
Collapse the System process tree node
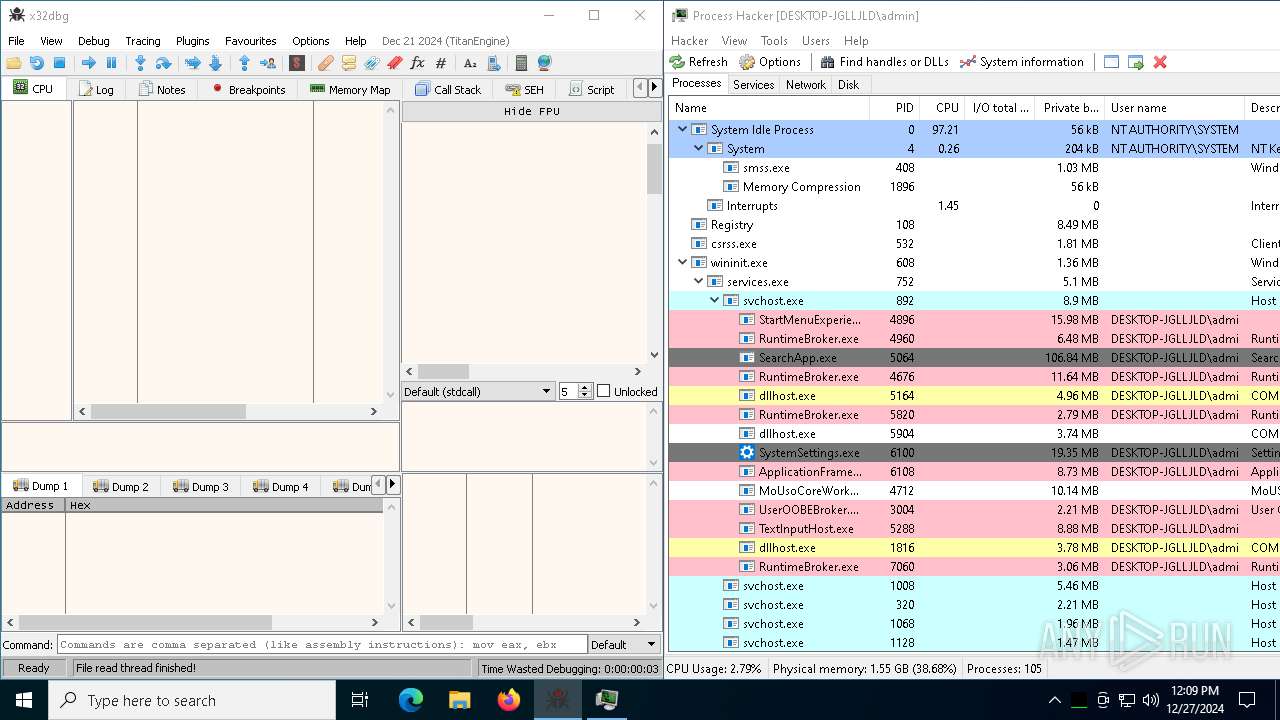point(699,148)
